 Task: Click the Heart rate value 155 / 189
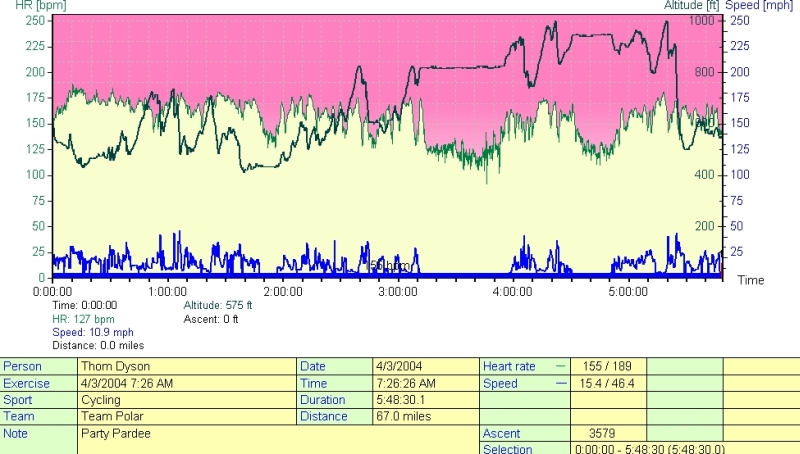(x=608, y=367)
